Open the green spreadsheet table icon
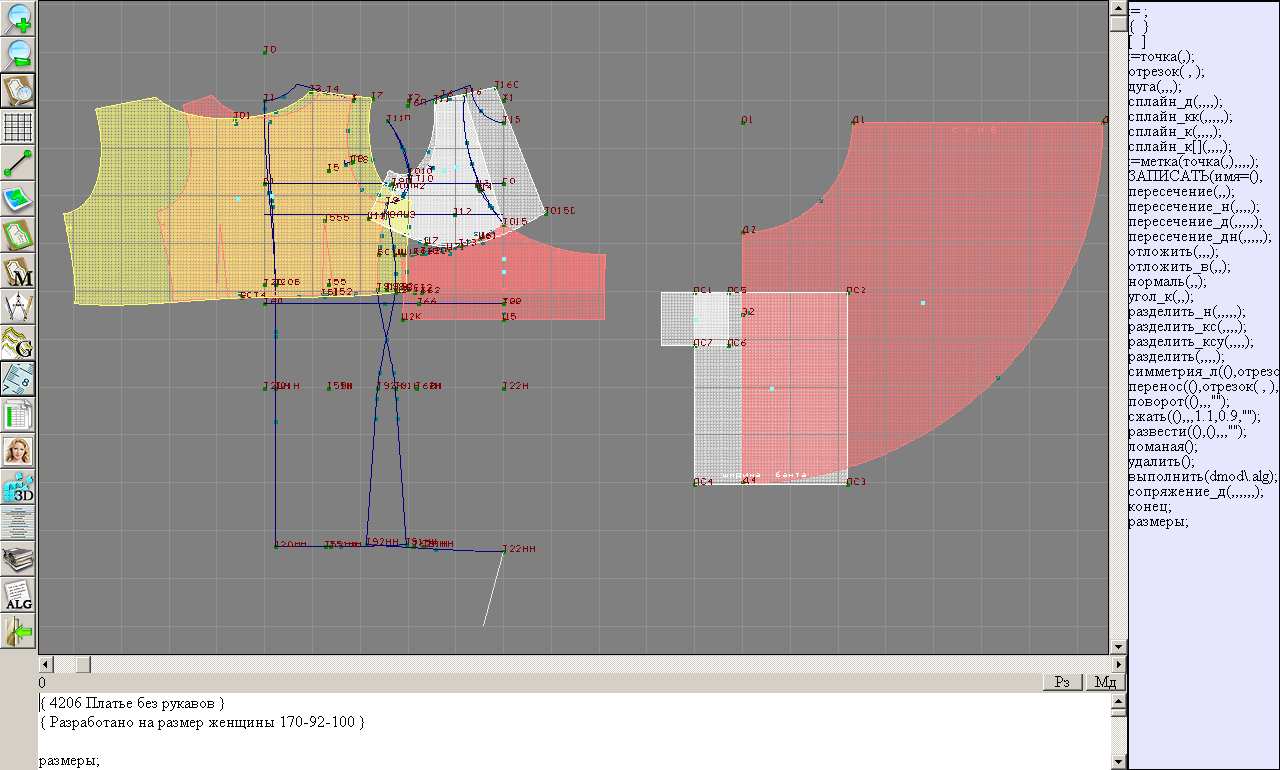Image resolution: width=1280 pixels, height=770 pixels. [x=19, y=415]
